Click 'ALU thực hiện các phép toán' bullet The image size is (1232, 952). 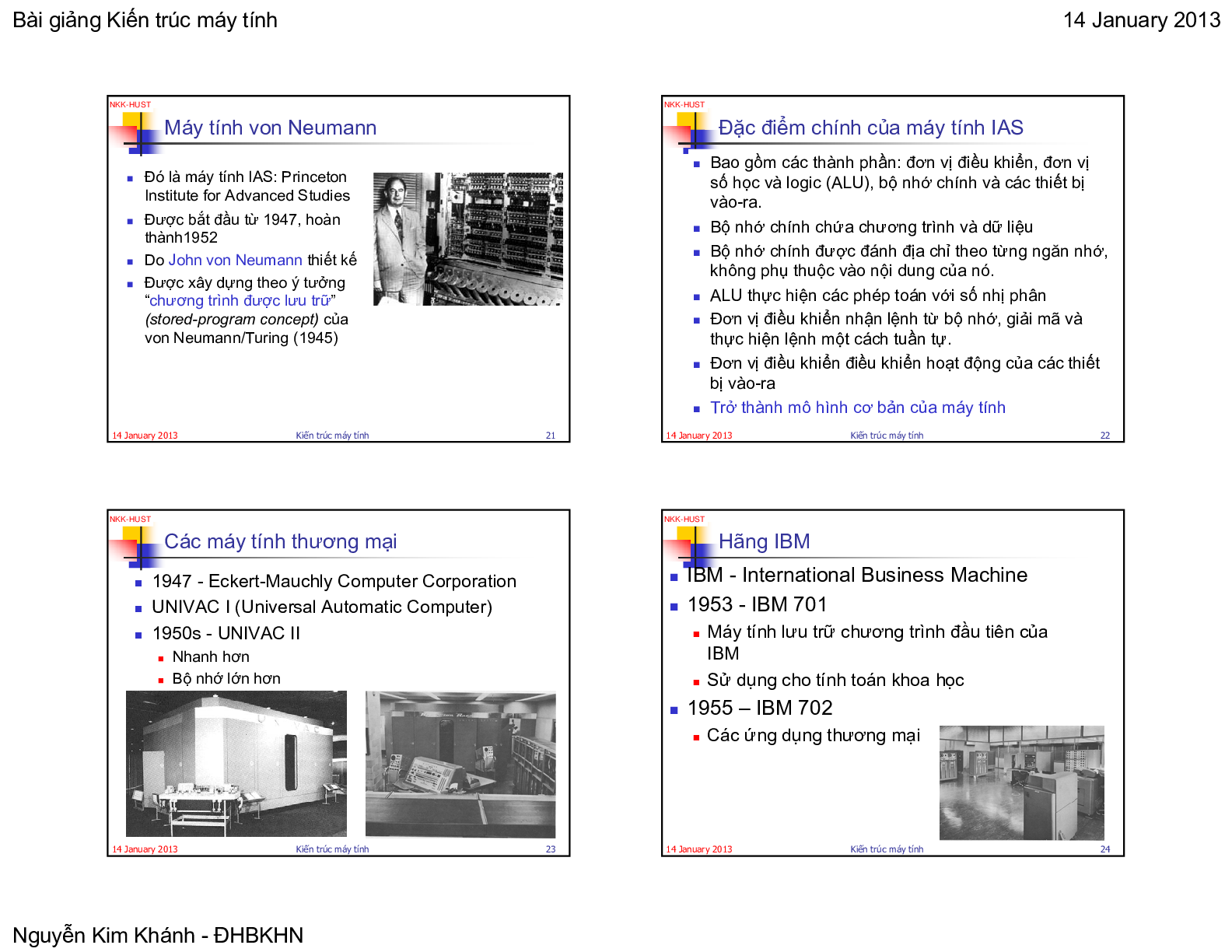pos(877,296)
